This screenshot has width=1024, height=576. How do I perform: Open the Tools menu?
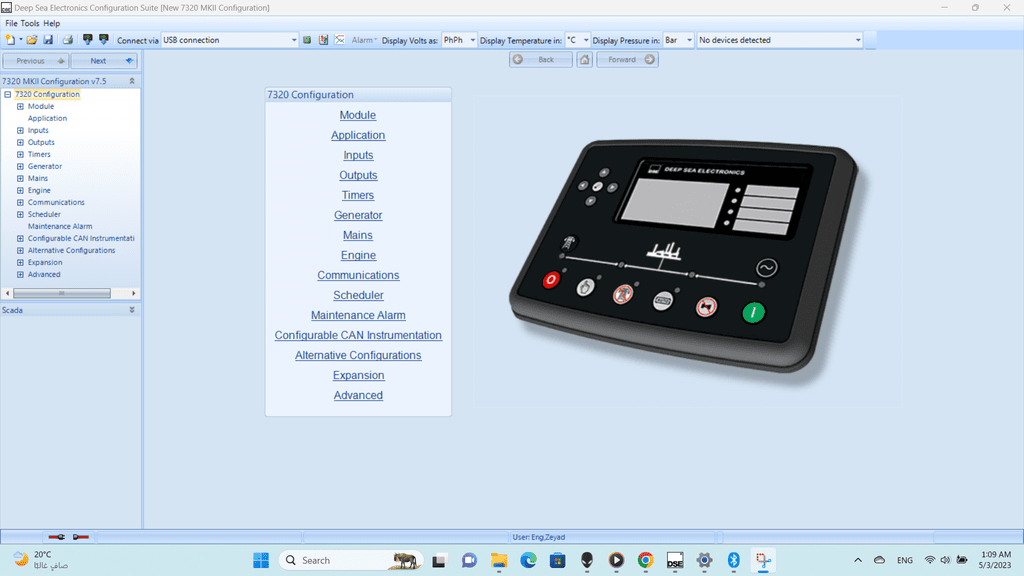click(30, 23)
